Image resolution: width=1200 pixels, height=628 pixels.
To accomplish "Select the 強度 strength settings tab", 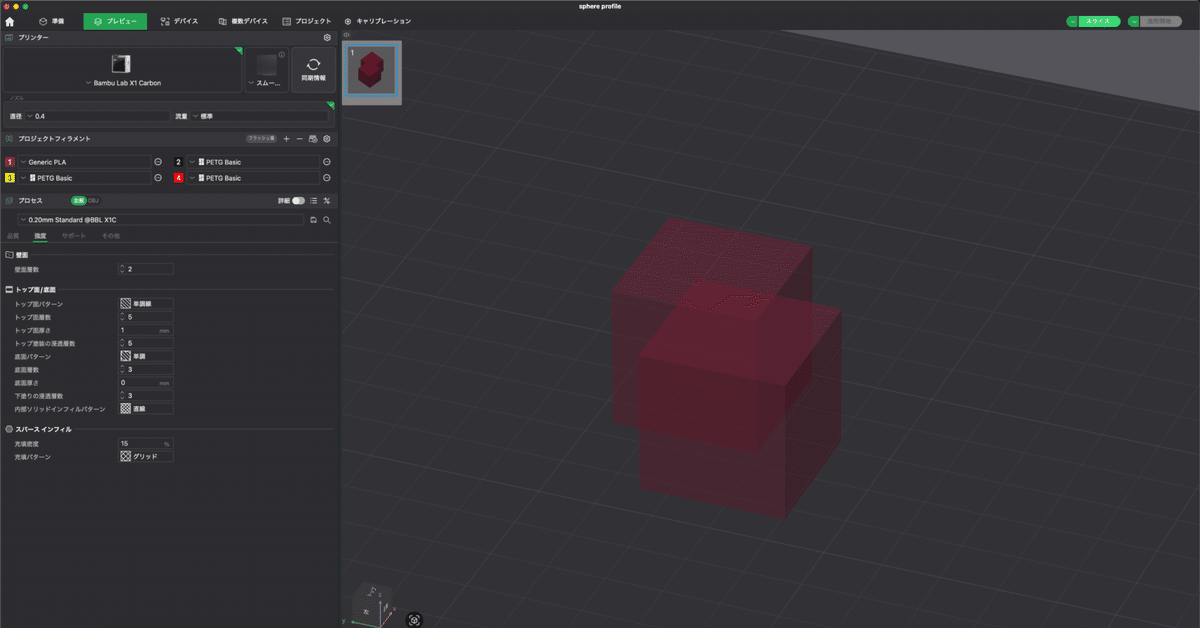I will [41, 235].
